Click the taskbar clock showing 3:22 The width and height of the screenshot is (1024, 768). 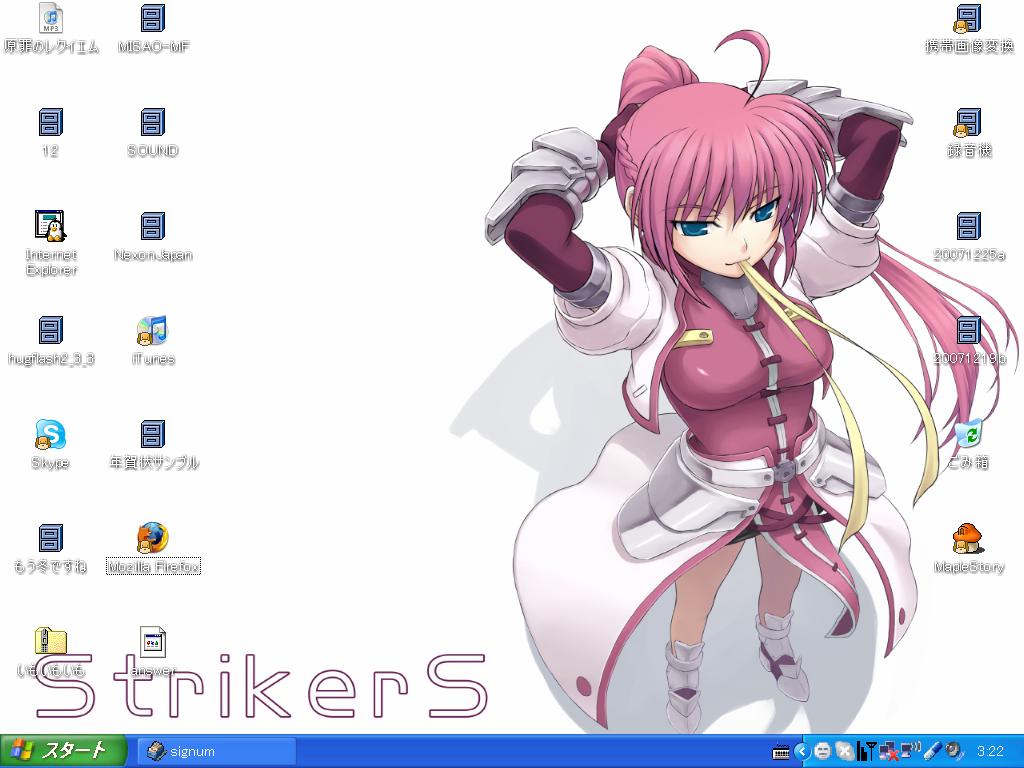pos(990,752)
